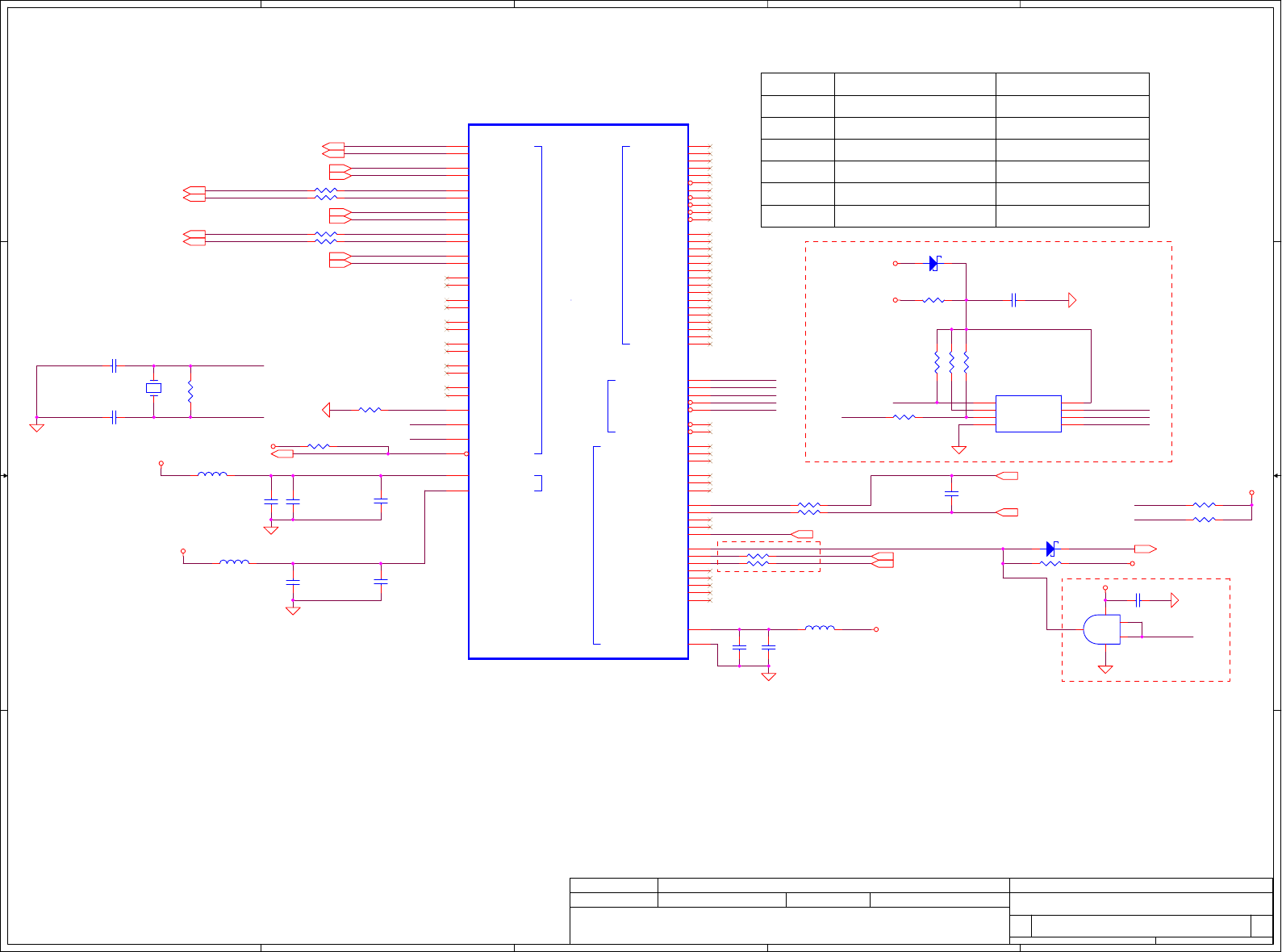Select the inductor on the main IC's right side

click(x=821, y=628)
